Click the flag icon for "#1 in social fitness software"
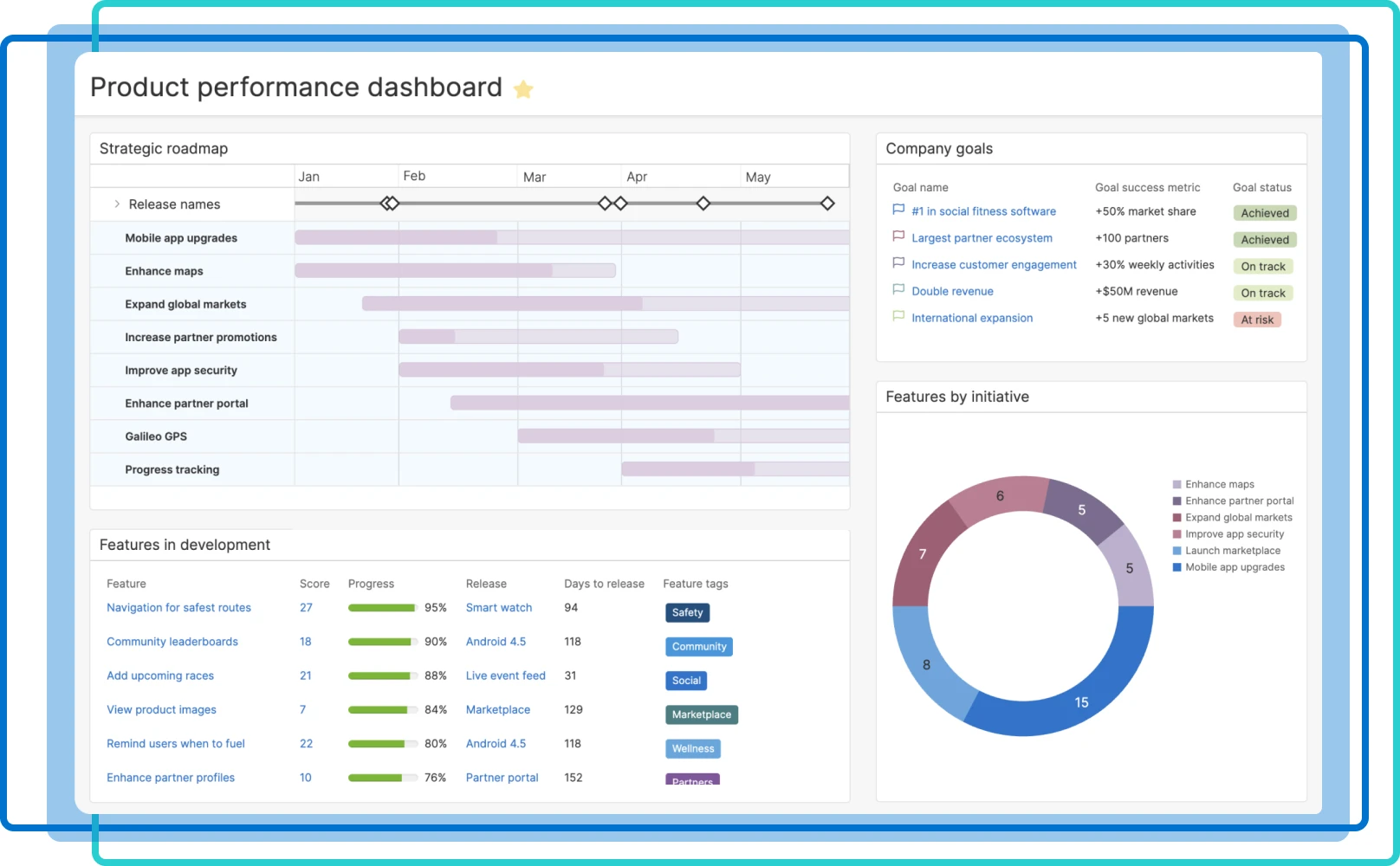This screenshot has width=1400, height=866. (x=898, y=209)
